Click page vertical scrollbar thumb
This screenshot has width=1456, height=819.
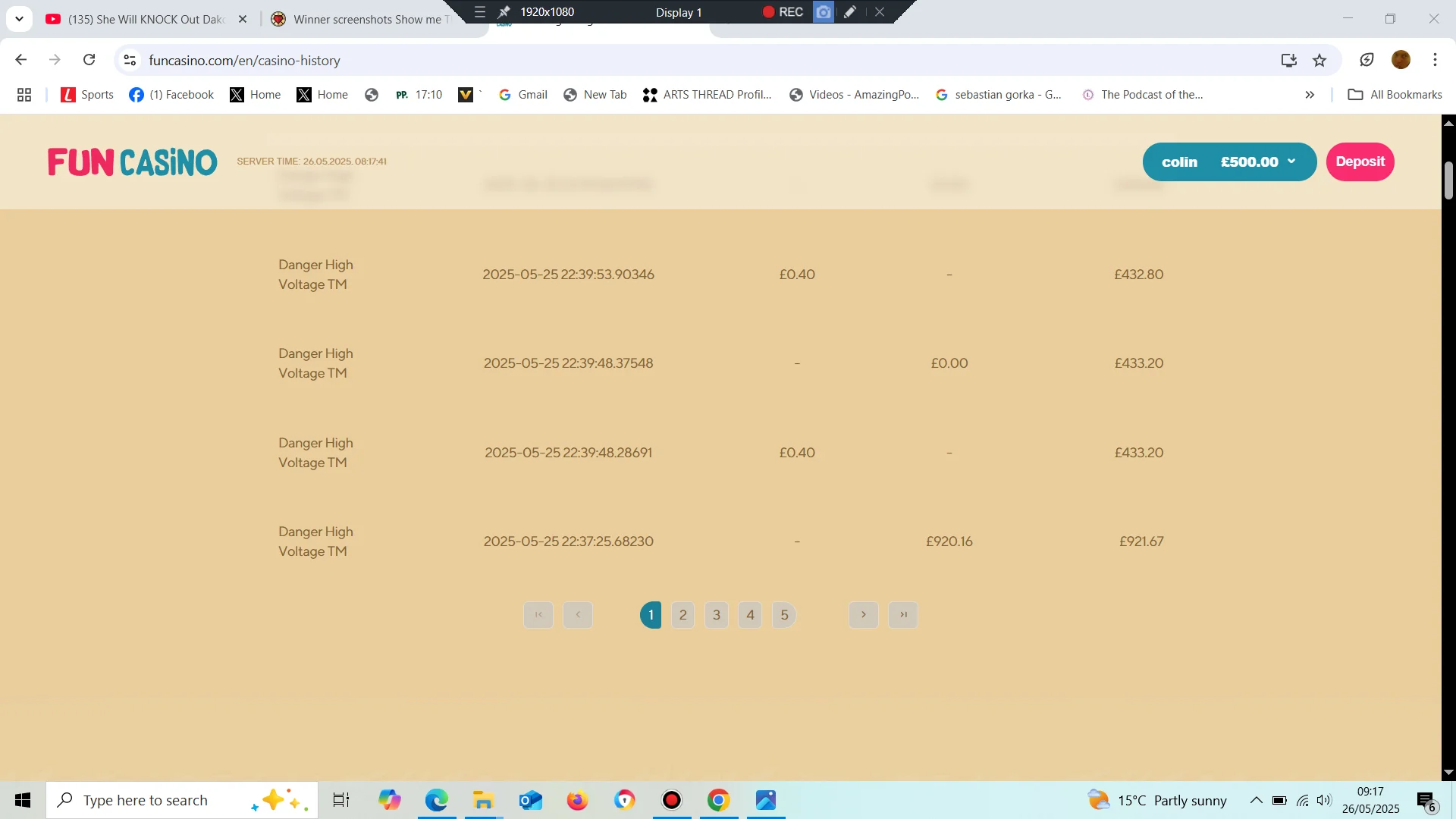tap(1448, 180)
